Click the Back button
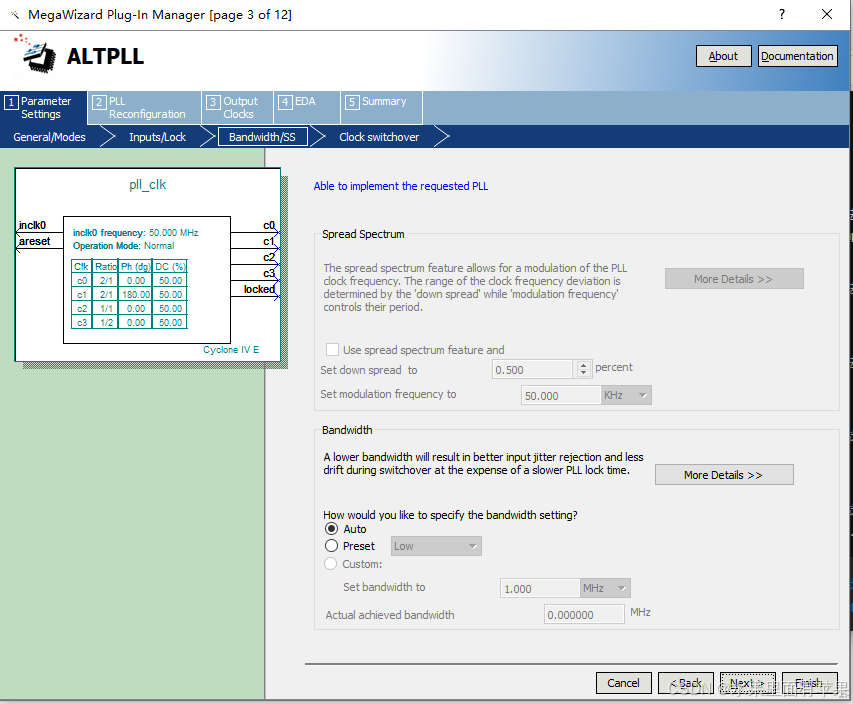 (685, 683)
